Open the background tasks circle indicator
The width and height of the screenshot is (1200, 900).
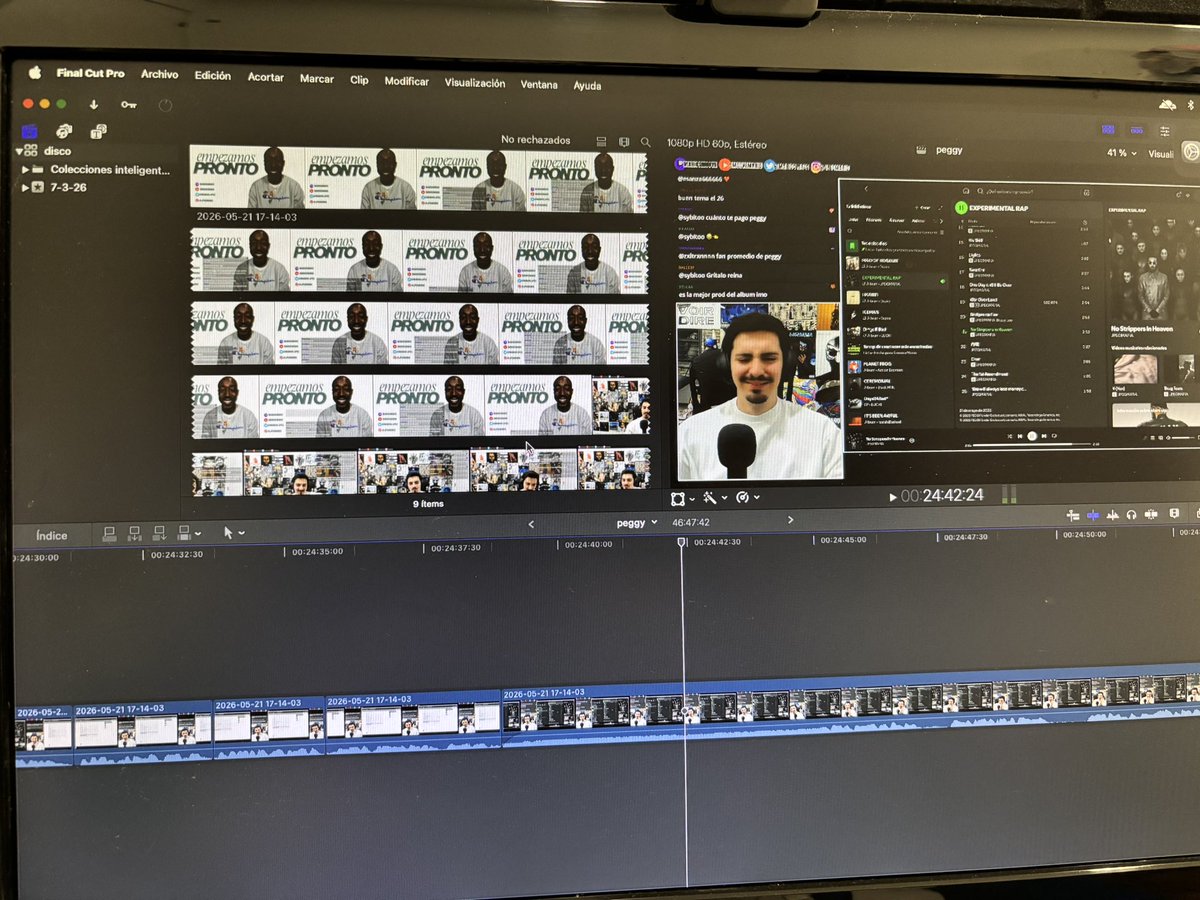coord(165,105)
